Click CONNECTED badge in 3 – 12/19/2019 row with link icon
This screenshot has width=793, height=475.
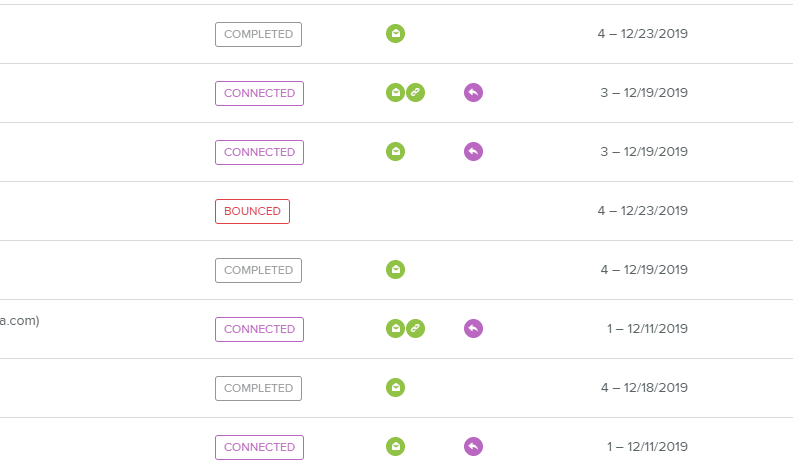coord(259,93)
